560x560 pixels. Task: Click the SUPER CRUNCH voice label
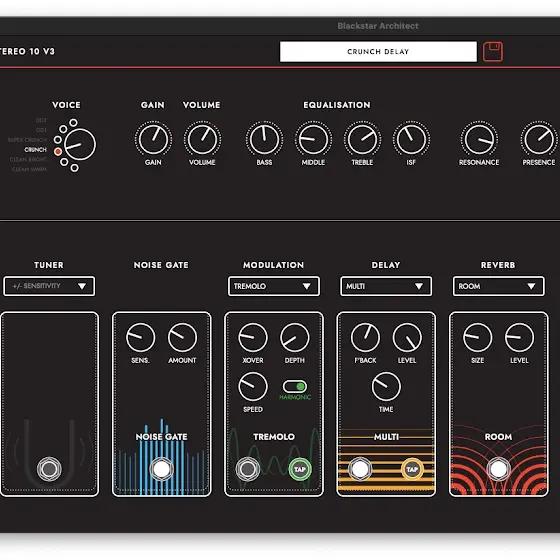click(x=27, y=140)
